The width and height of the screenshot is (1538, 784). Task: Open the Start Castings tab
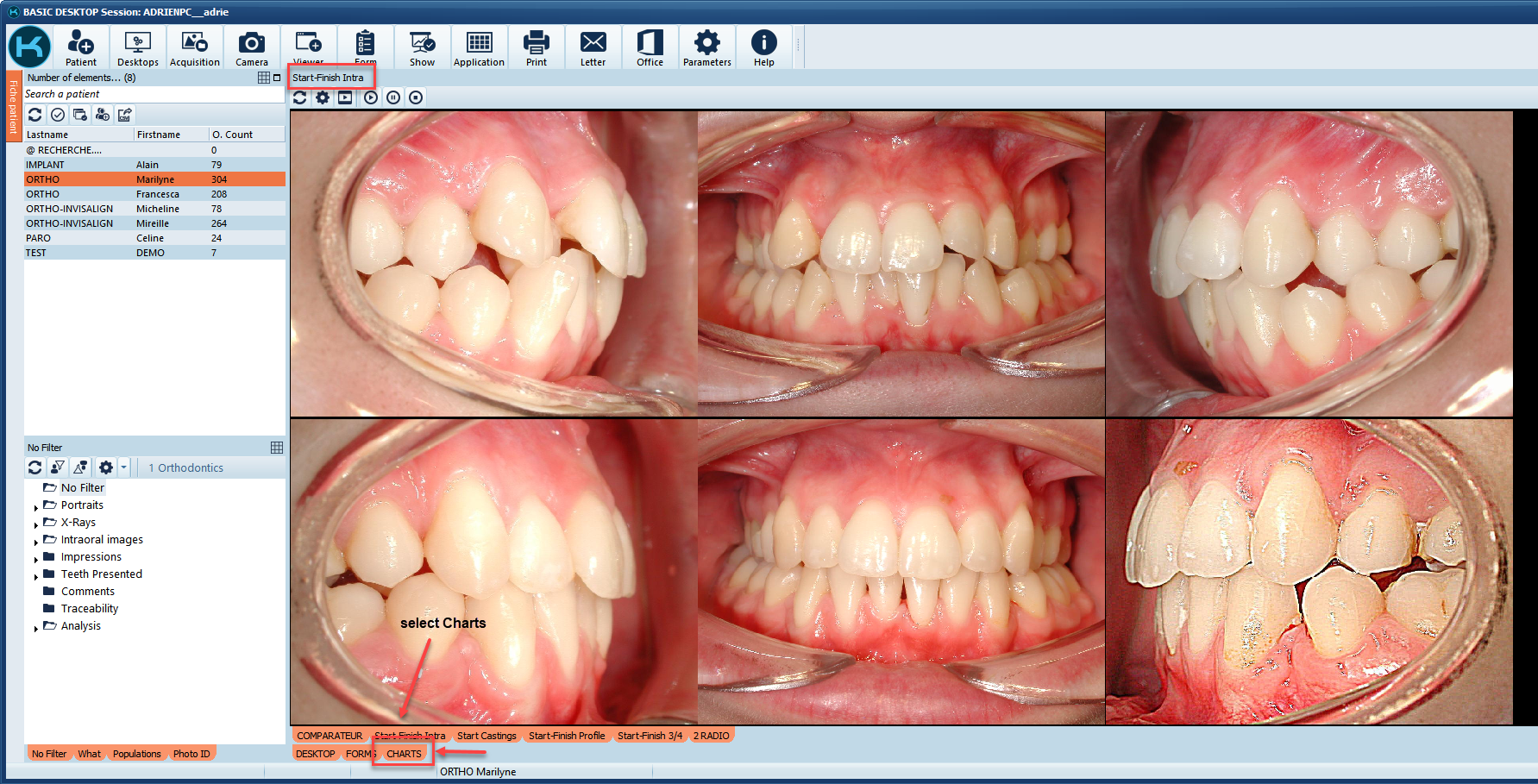487,736
